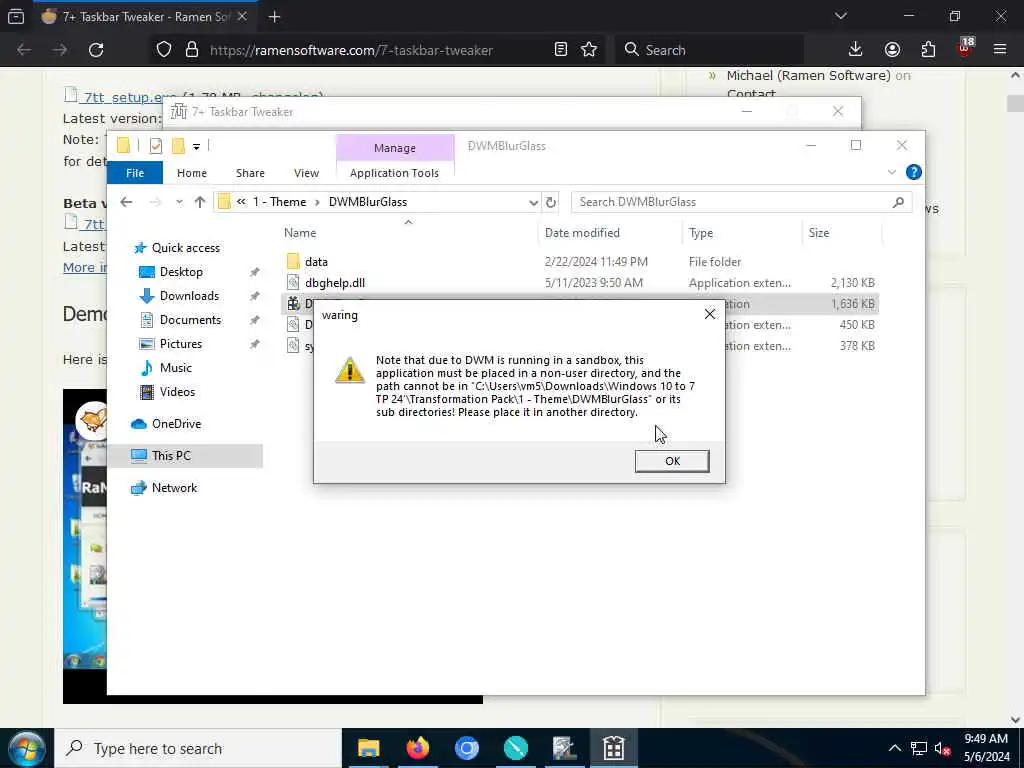Select Network in navigation pane
Image resolution: width=1024 pixels, height=768 pixels.
174,488
